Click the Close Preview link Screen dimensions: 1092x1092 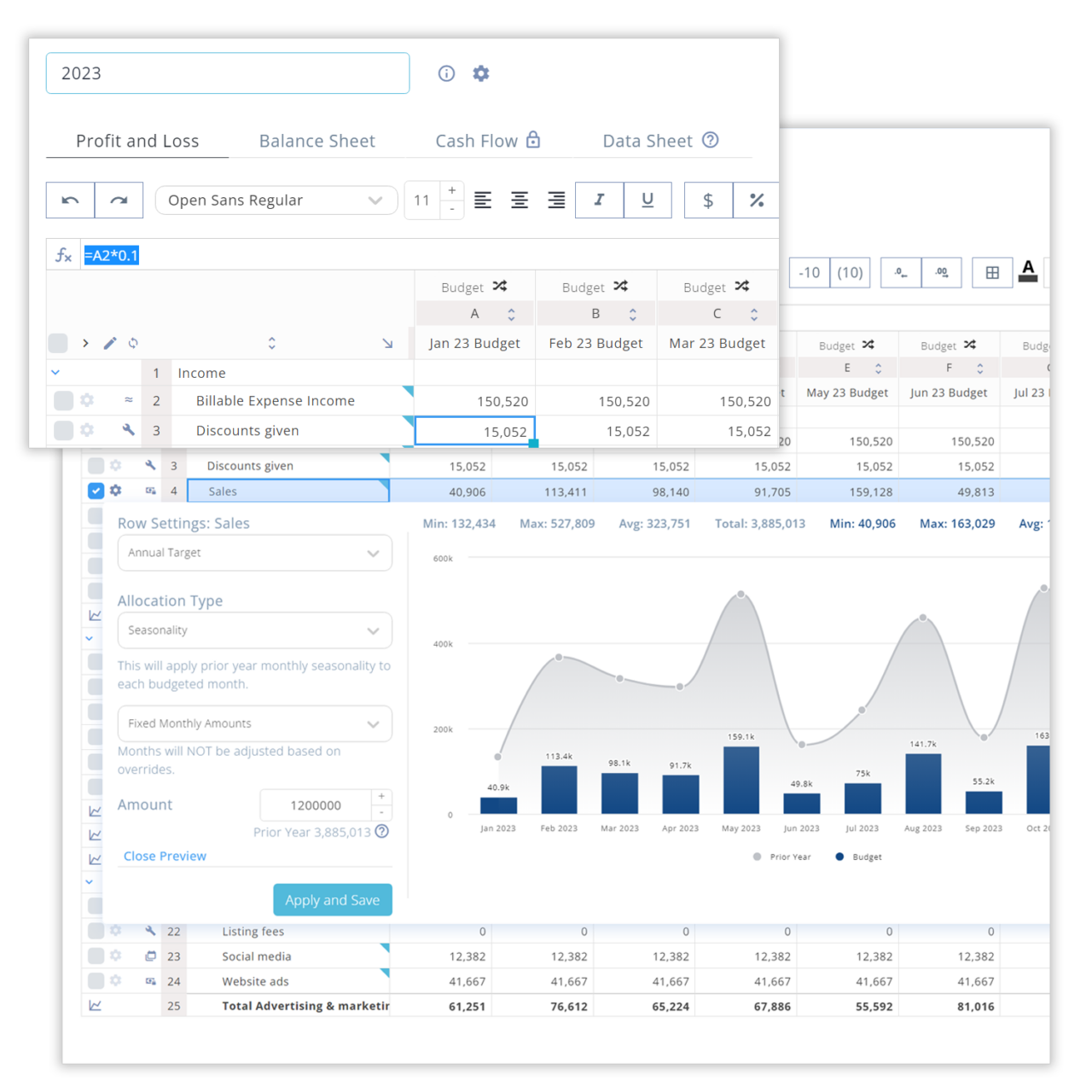[165, 856]
